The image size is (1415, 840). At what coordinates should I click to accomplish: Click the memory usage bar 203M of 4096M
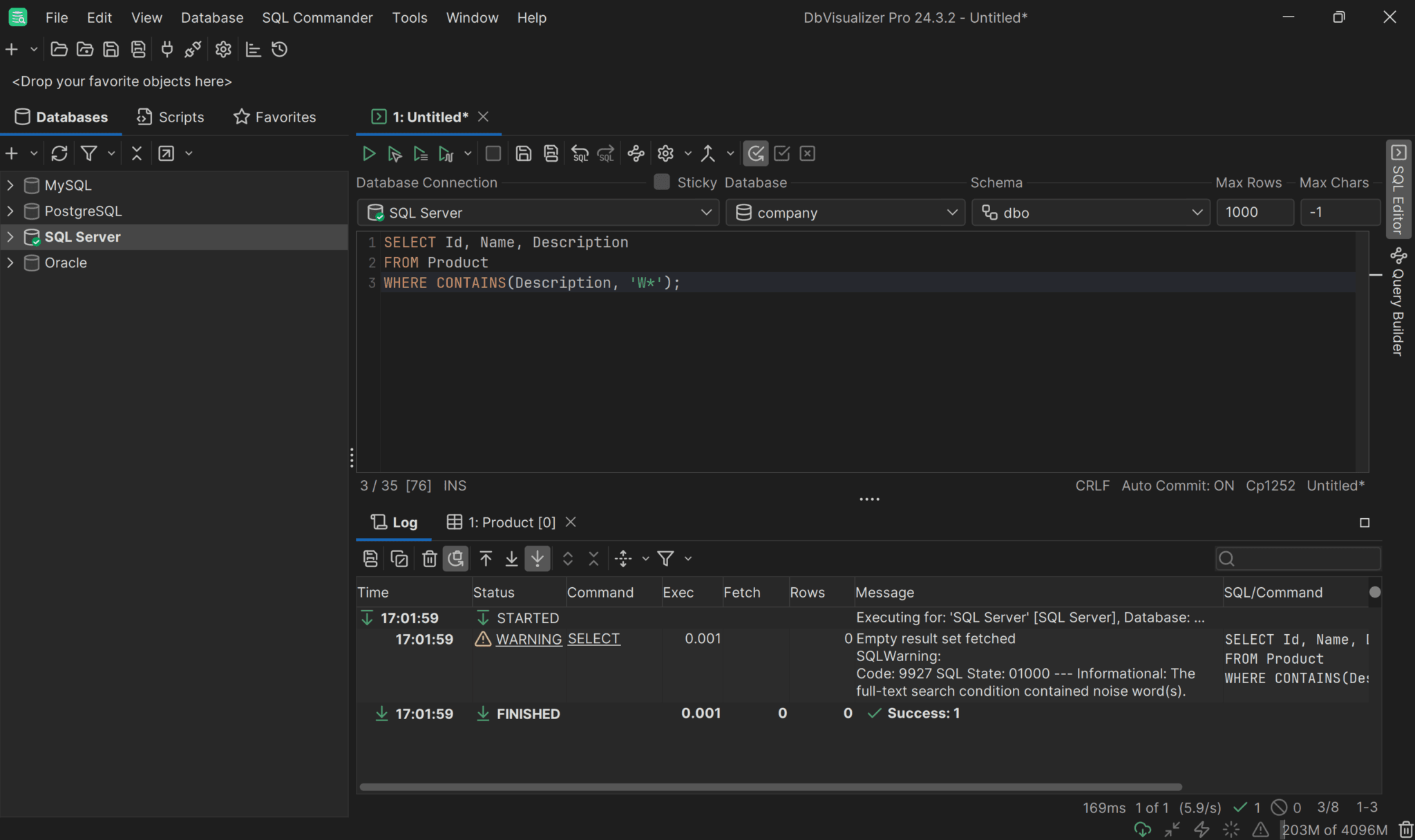1335,830
